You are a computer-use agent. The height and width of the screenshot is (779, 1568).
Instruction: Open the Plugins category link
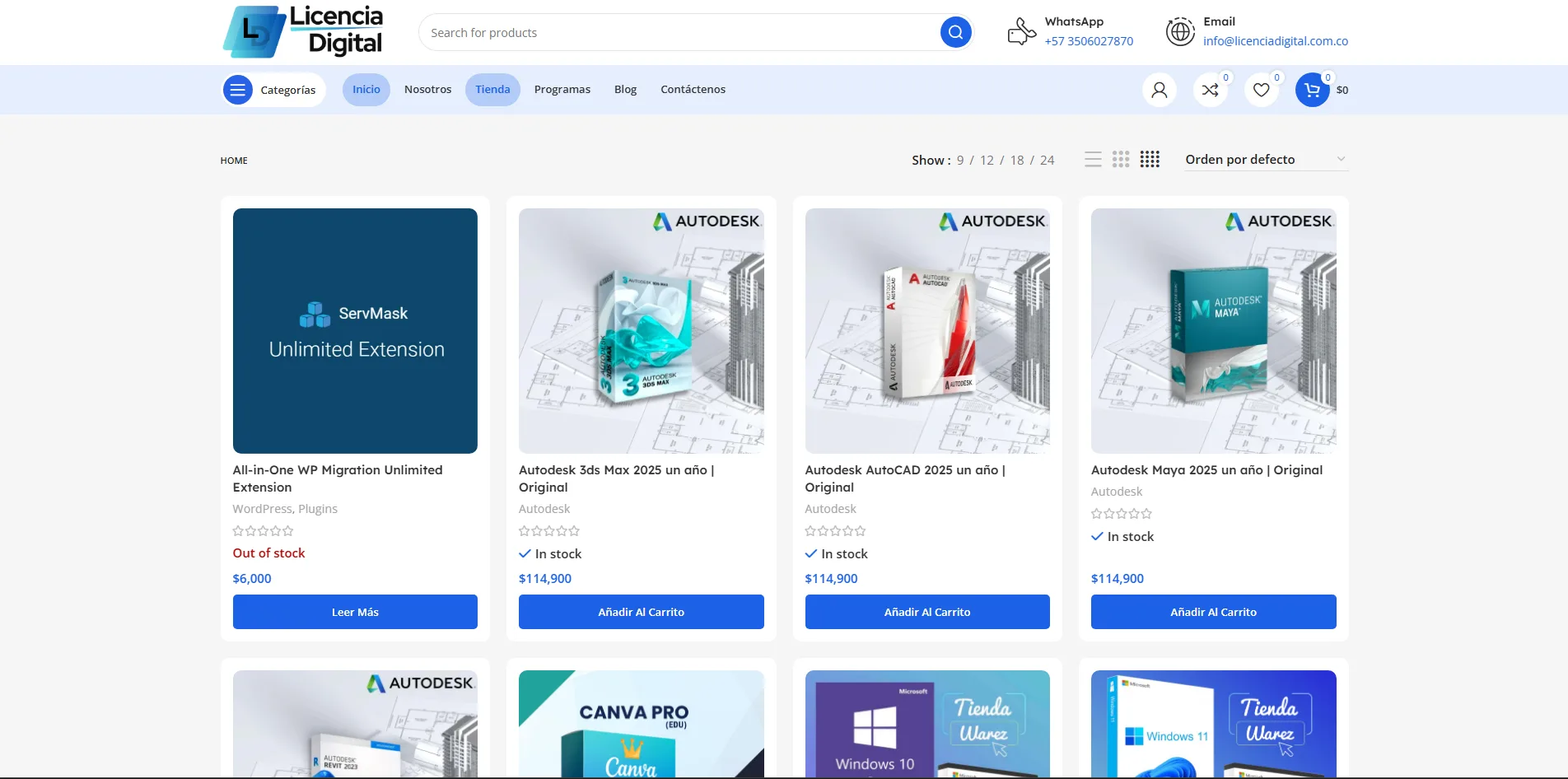point(318,509)
